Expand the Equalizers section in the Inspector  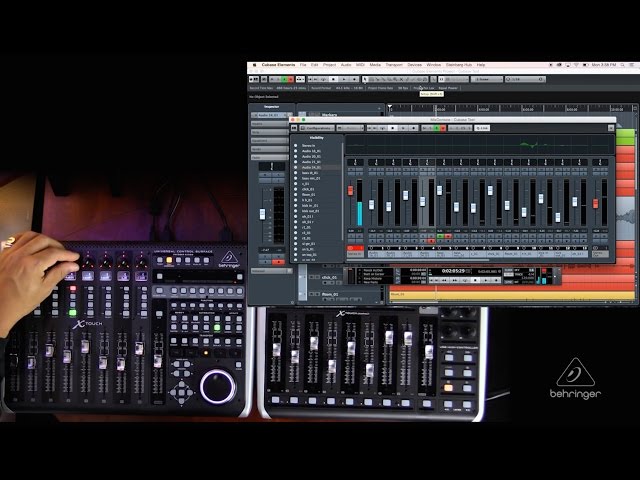point(269,140)
